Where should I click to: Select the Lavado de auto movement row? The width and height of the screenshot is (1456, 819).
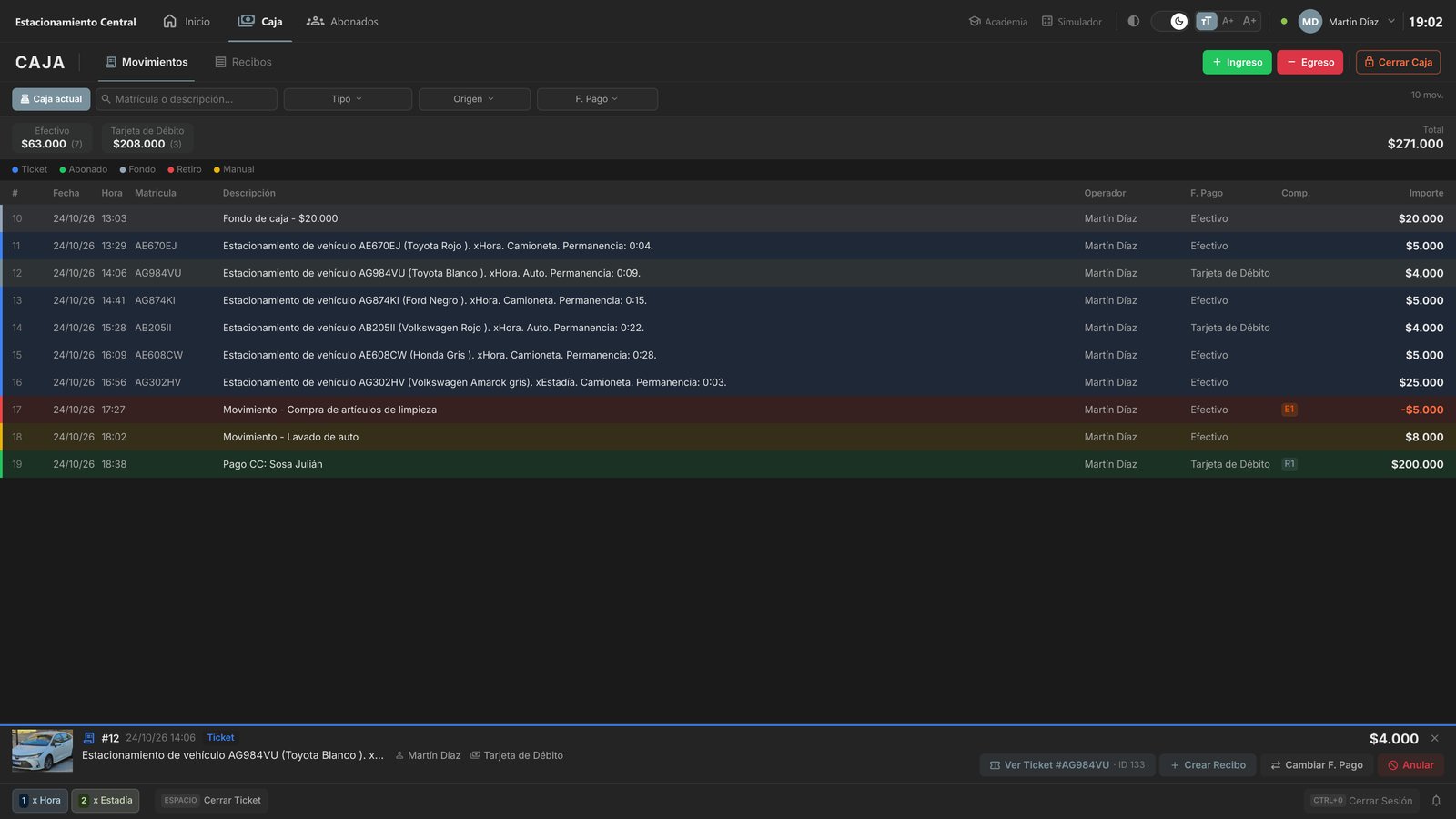pyautogui.click(x=728, y=437)
